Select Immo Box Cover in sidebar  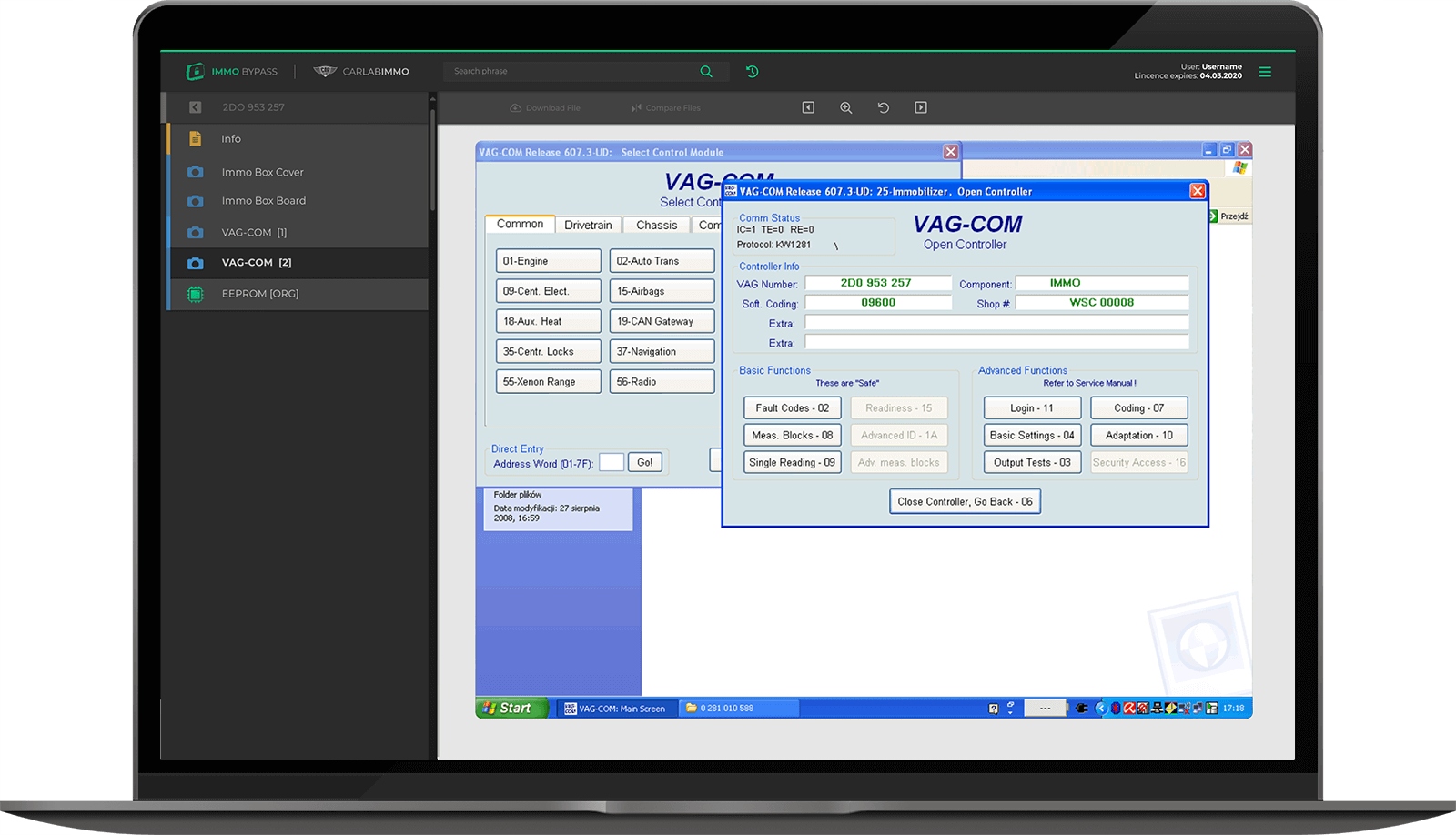coord(262,172)
